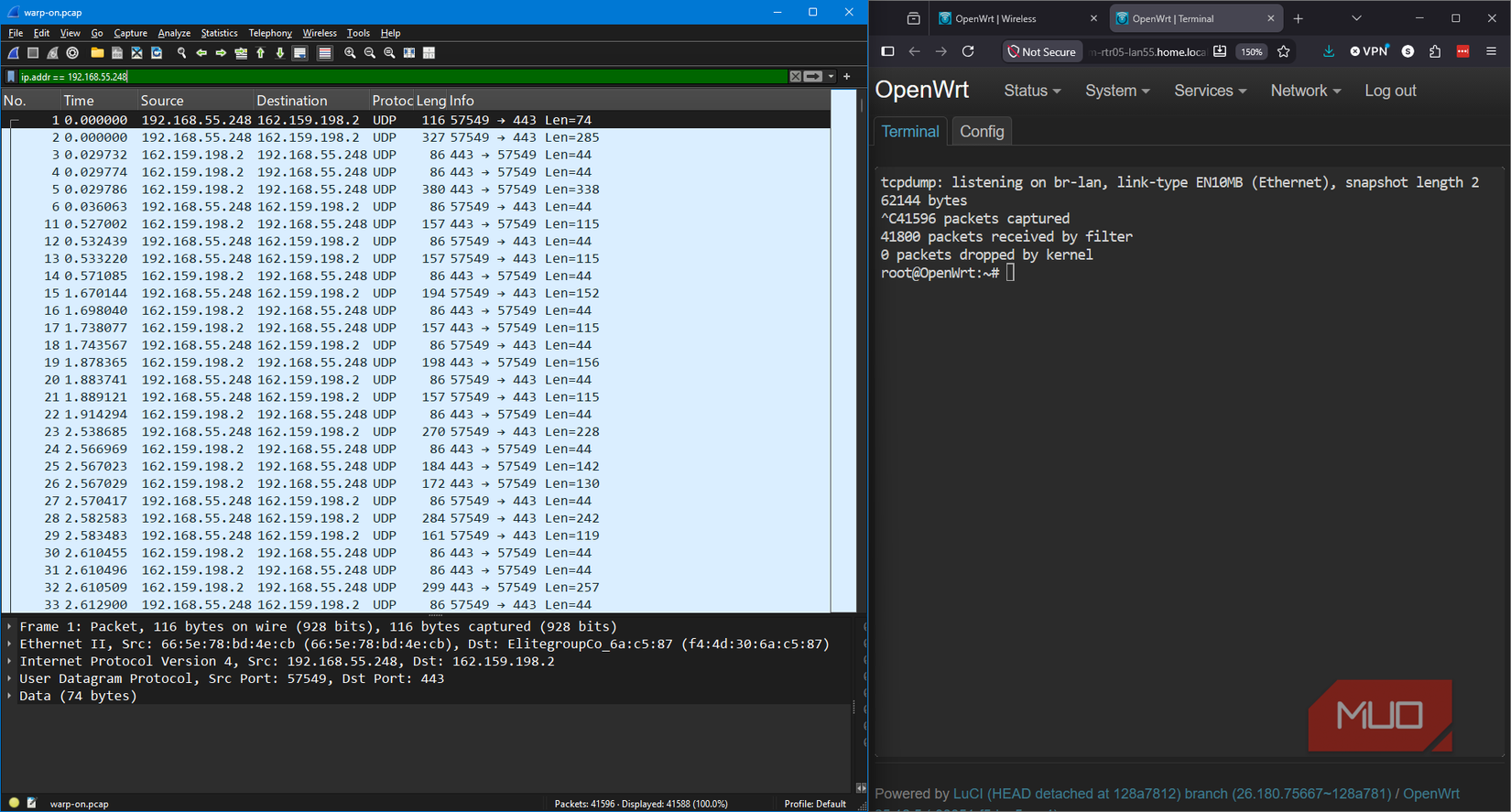The width and height of the screenshot is (1511, 812).
Task: Click the display filter bookmark icon
Action: [x=11, y=77]
